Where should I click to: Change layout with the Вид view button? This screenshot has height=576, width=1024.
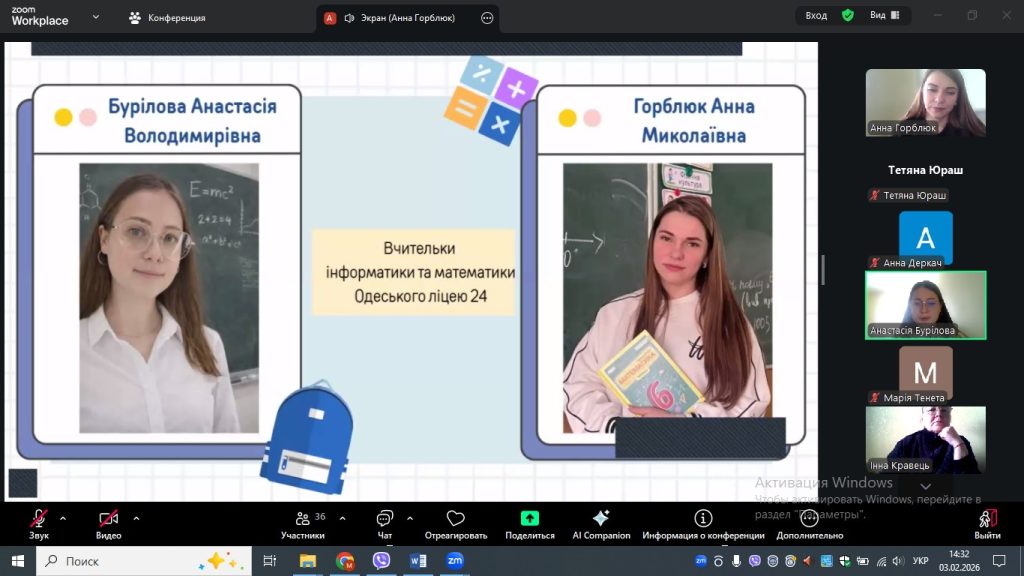(x=884, y=15)
